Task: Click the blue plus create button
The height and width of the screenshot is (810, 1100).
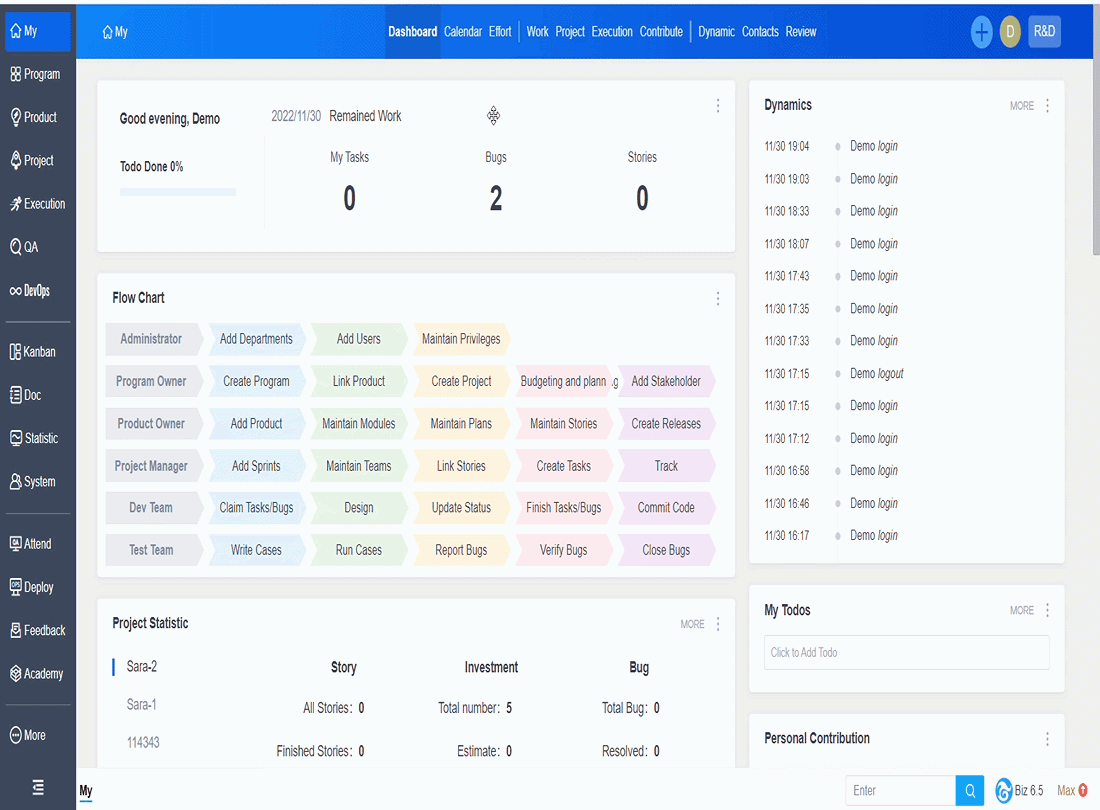Action: click(981, 32)
